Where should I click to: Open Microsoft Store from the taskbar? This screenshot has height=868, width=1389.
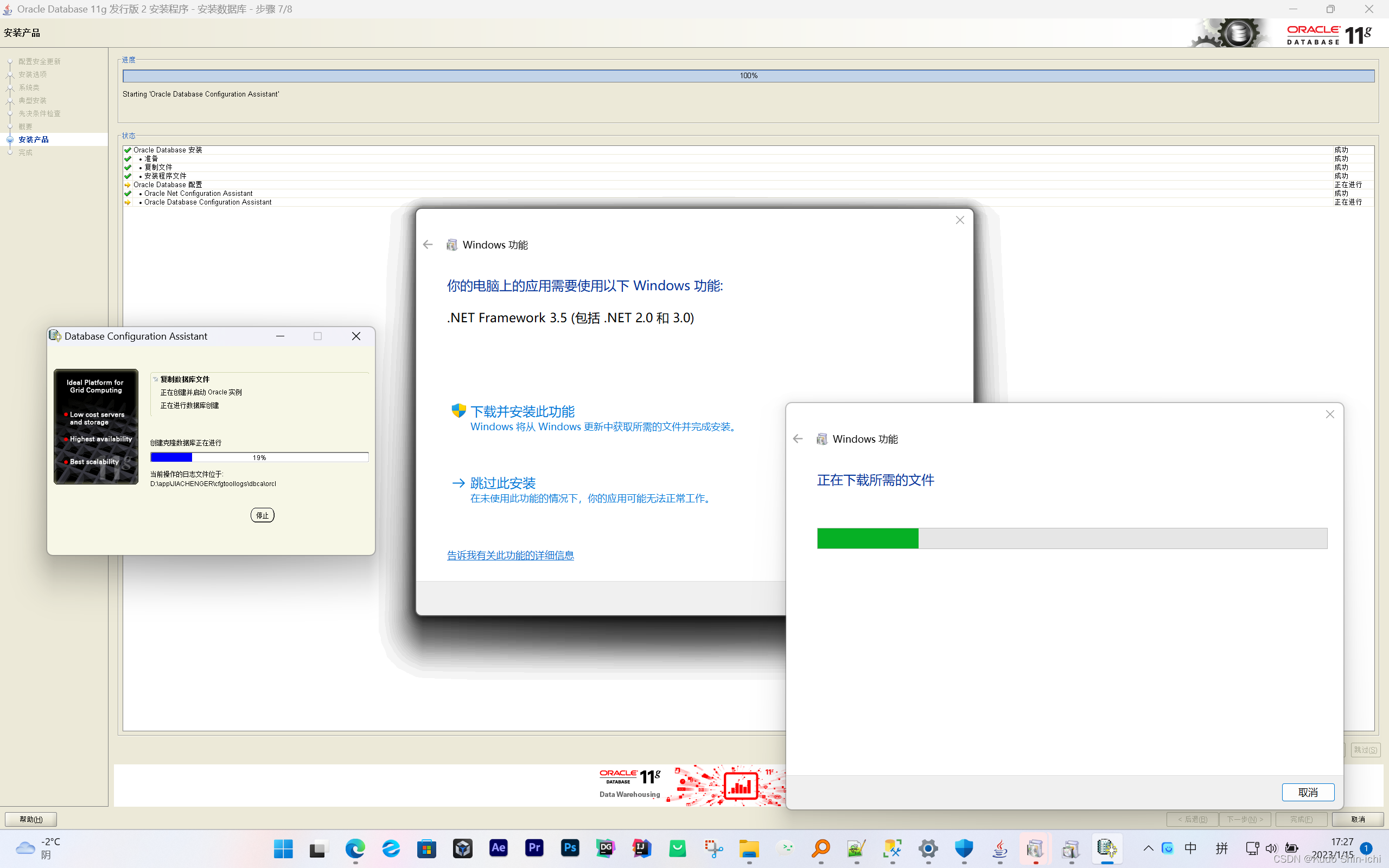[x=426, y=848]
